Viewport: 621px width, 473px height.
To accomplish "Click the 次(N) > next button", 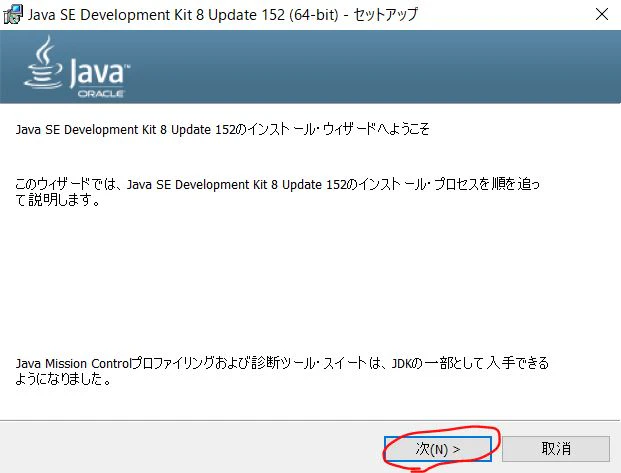I will tap(438, 449).
